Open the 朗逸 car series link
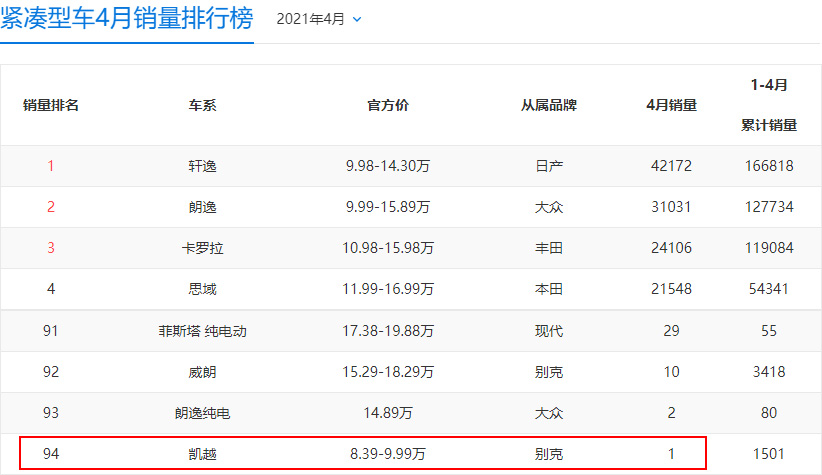The width and height of the screenshot is (822, 475). point(202,207)
